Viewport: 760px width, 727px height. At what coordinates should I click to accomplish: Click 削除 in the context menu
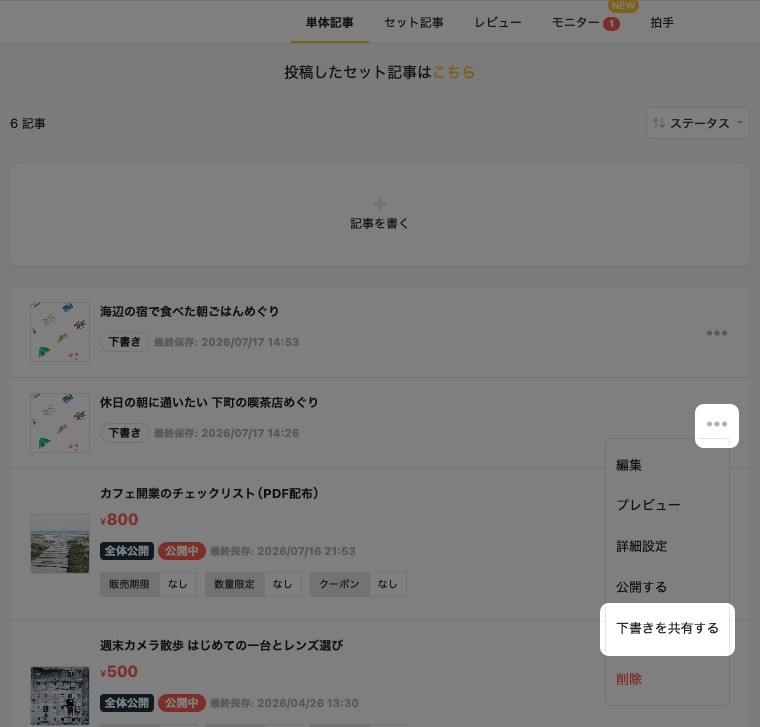coord(629,679)
